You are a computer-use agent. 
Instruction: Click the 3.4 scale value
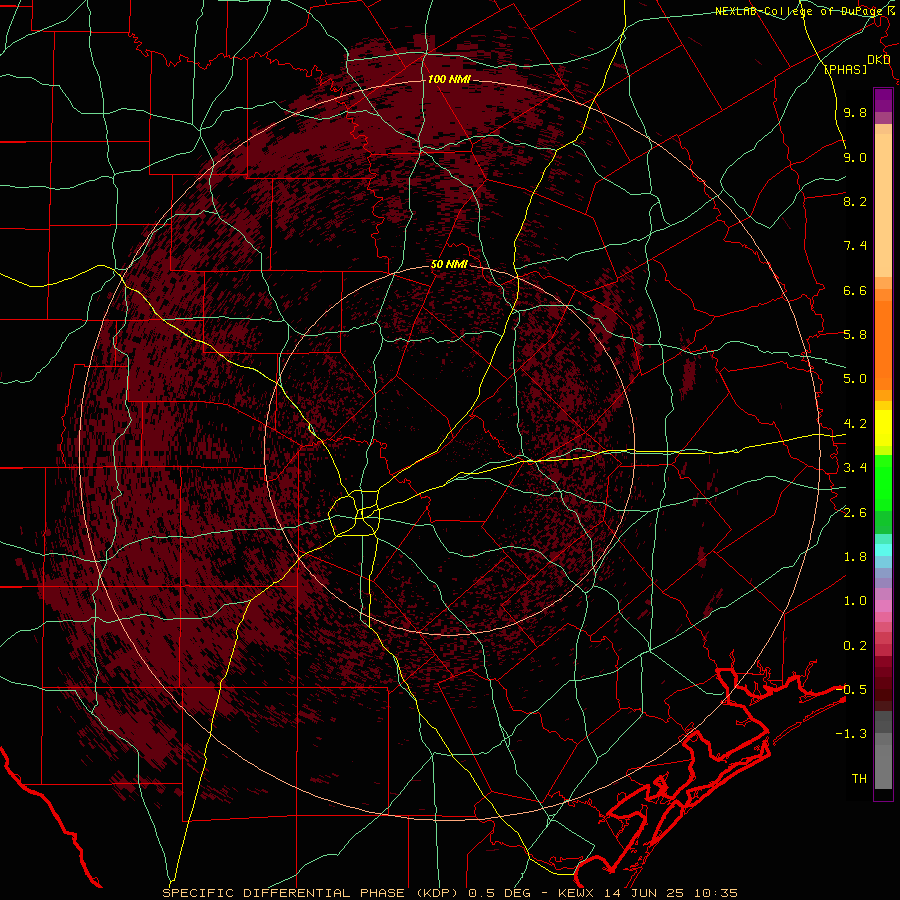[855, 468]
